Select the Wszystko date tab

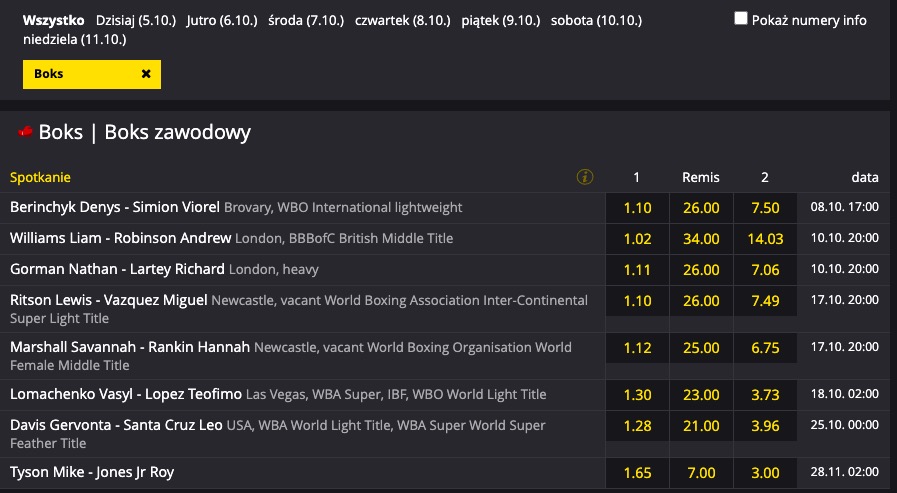tap(53, 21)
